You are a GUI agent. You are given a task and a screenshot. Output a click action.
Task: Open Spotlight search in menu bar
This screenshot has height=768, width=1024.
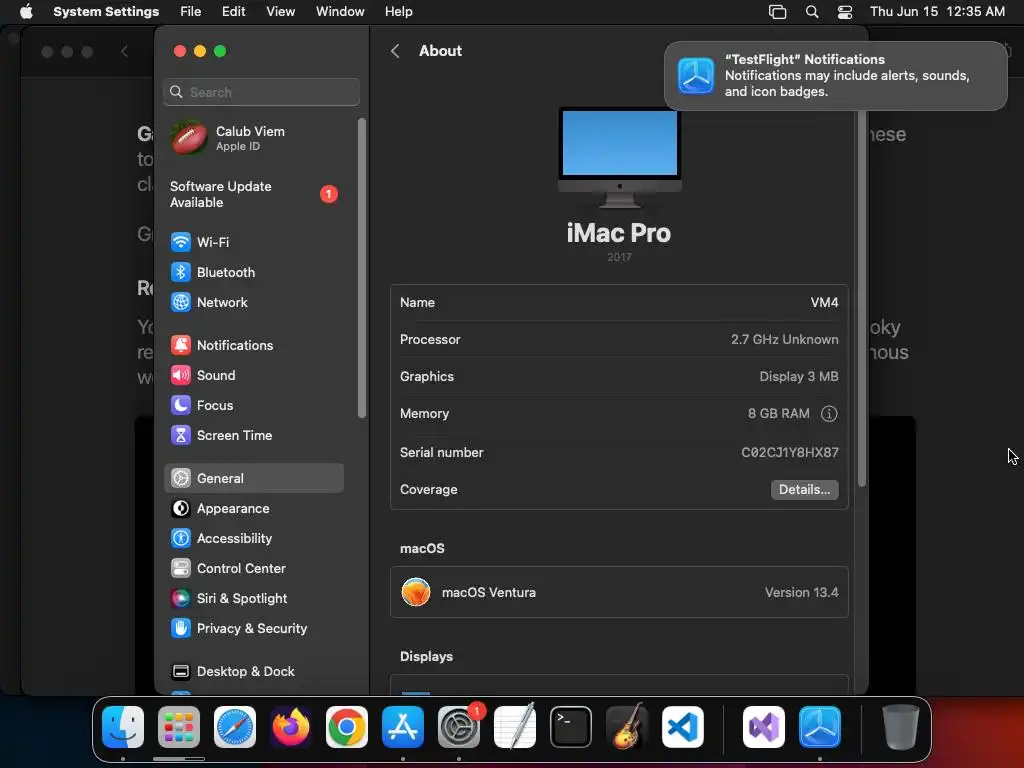[812, 12]
